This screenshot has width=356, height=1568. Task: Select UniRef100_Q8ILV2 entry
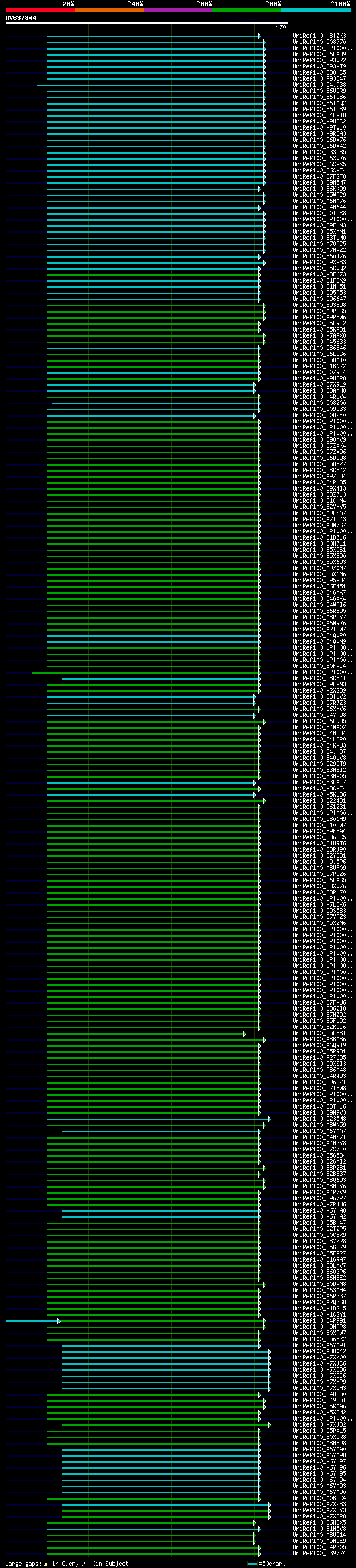(x=319, y=697)
